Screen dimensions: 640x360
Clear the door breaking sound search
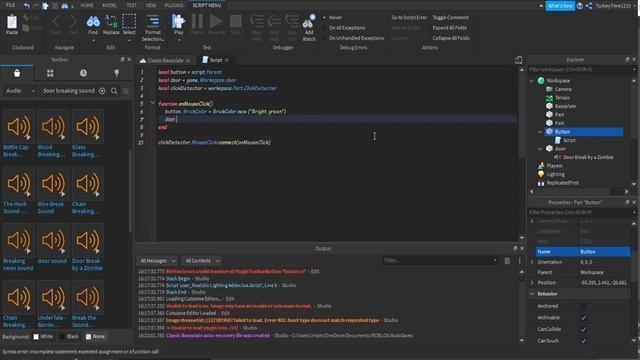click(x=102, y=91)
